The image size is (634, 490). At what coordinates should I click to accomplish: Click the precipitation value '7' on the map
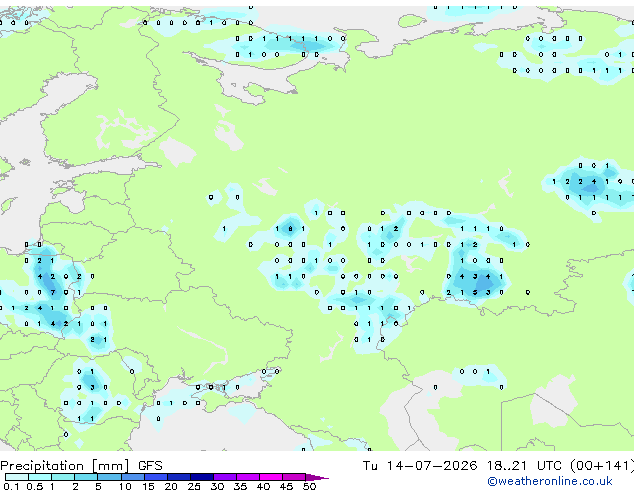[53, 292]
